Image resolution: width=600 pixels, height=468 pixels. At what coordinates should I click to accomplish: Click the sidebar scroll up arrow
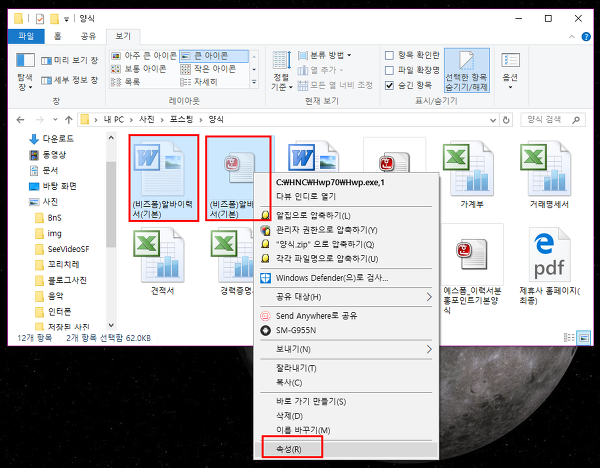click(111, 138)
